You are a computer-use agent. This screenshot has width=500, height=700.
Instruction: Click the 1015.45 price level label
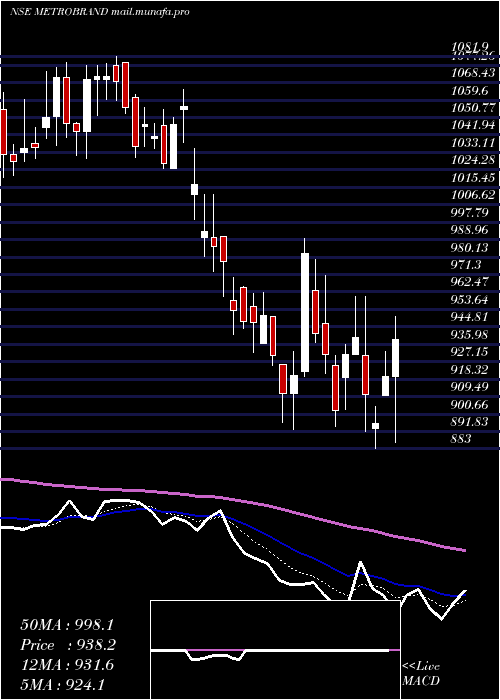coord(473,177)
